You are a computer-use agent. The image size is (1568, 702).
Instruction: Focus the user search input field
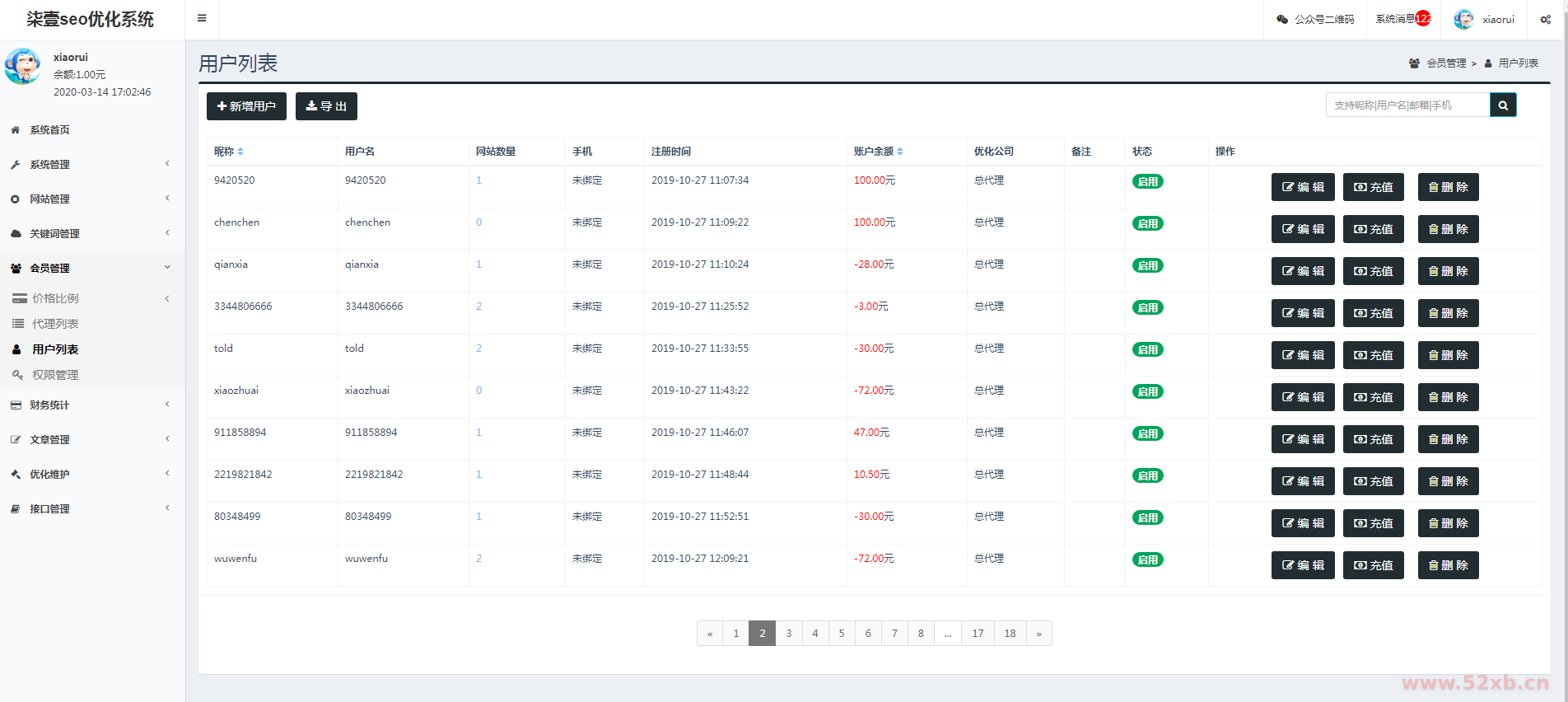point(1407,105)
